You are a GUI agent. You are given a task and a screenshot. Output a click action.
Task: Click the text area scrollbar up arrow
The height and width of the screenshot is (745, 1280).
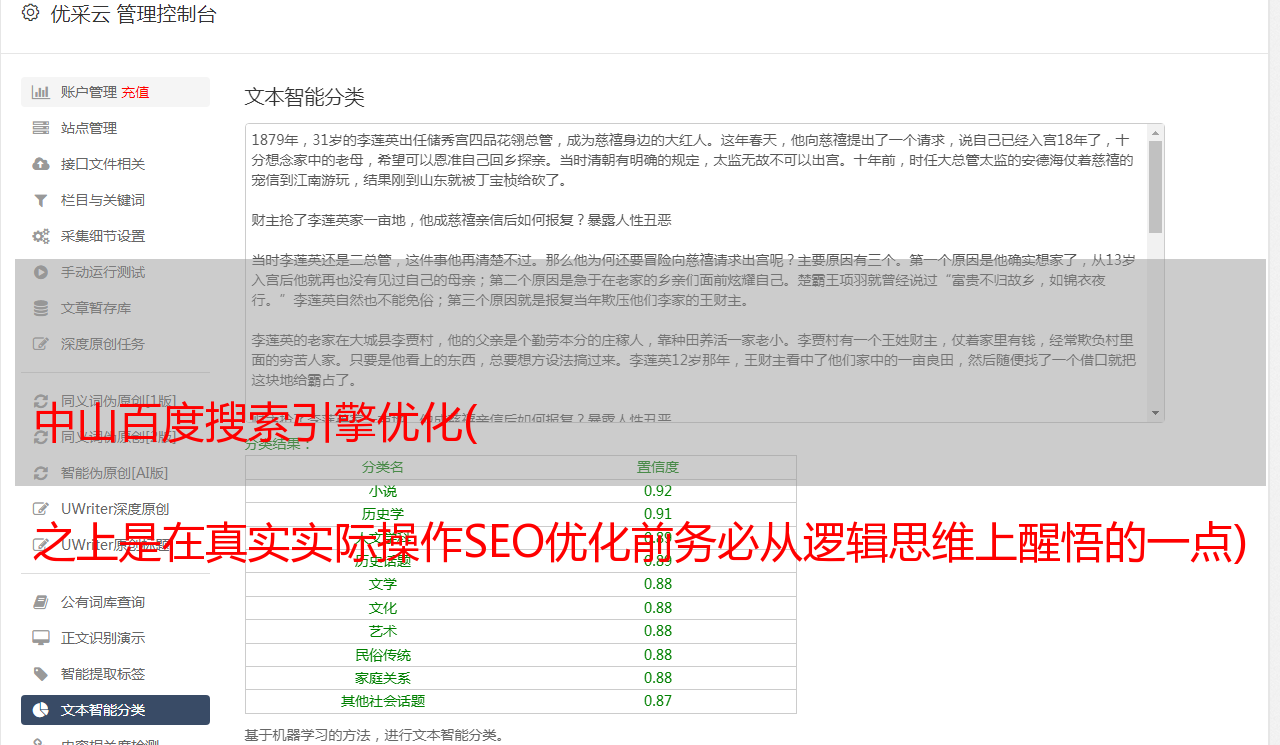(1155, 132)
